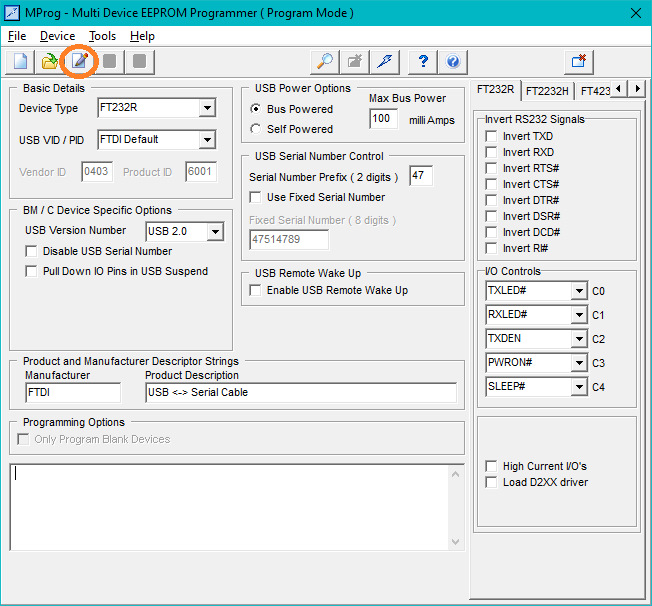Switch to the FT2232H tab
Viewport: 652px width, 606px height.
point(547,91)
